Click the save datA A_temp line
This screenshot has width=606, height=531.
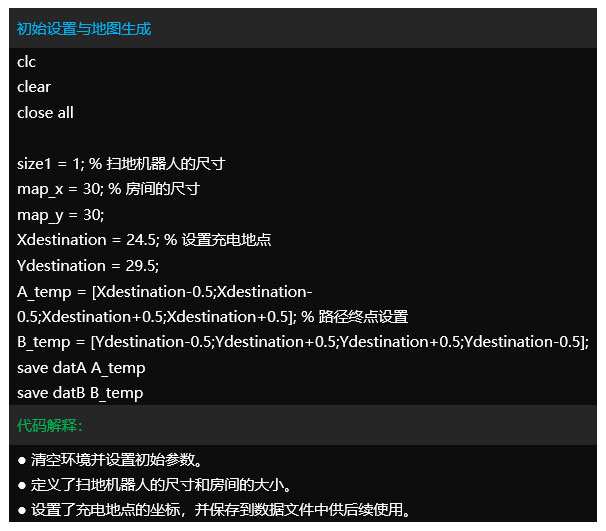coord(80,368)
